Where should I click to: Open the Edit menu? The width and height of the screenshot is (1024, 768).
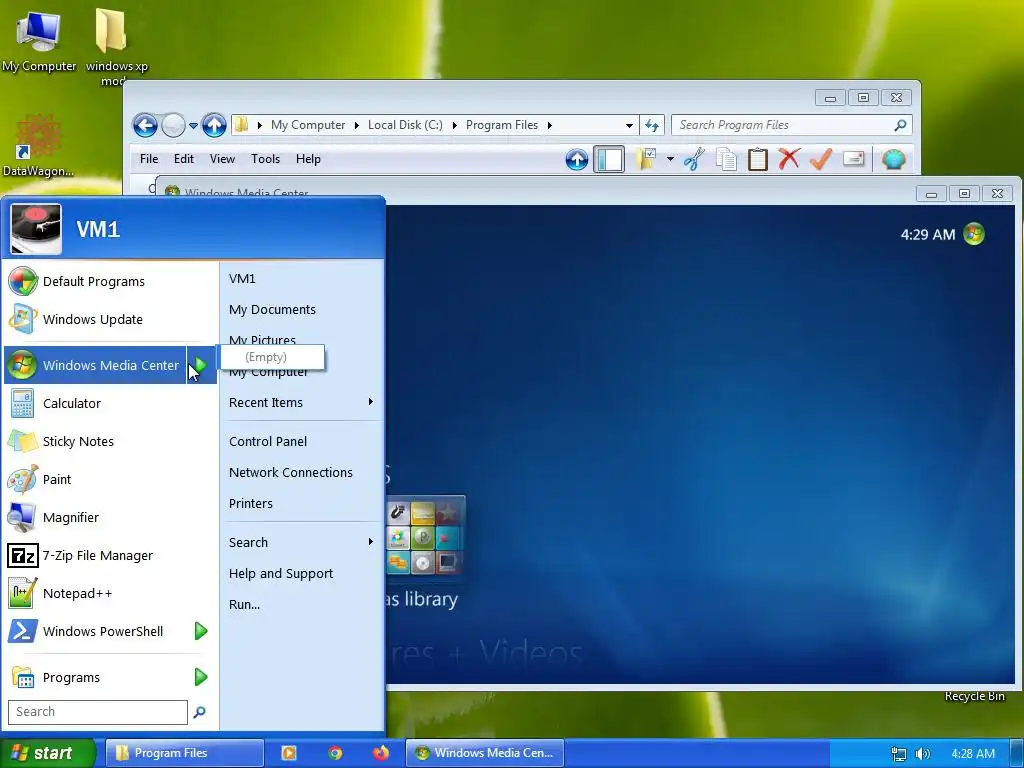[184, 159]
